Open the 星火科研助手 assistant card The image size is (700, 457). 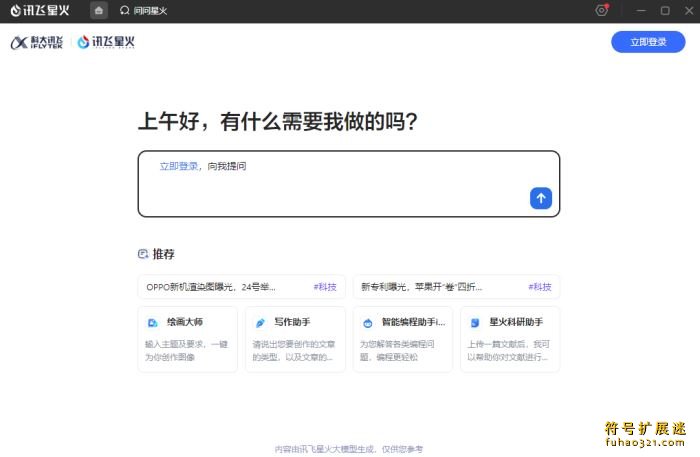click(x=510, y=339)
